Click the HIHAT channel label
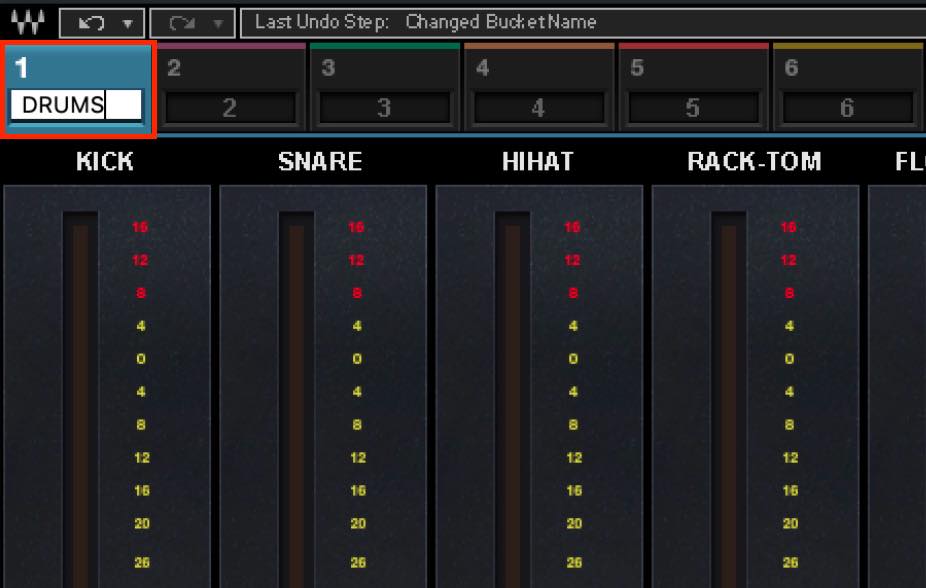Screen dimensions: 926x588 click(x=538, y=161)
